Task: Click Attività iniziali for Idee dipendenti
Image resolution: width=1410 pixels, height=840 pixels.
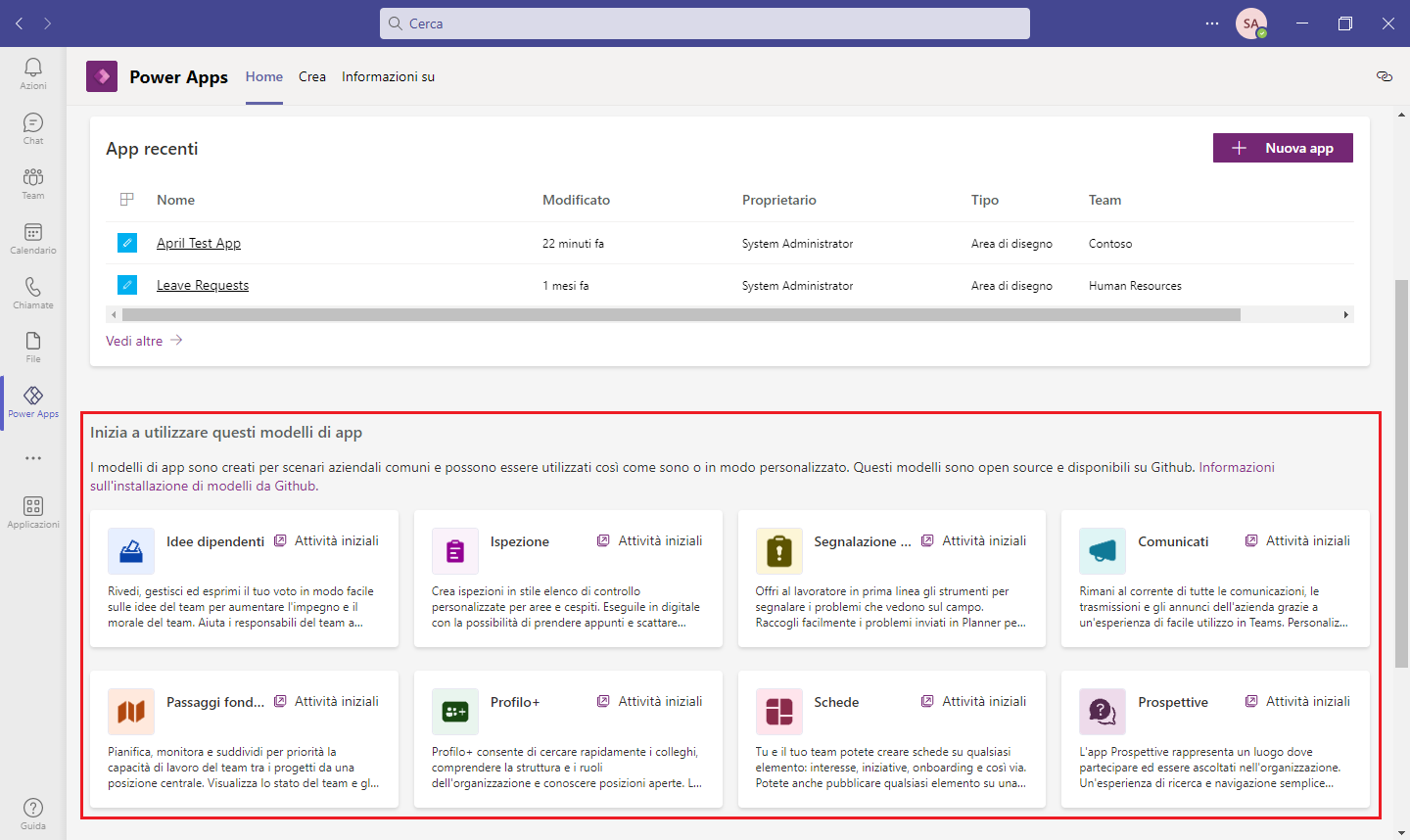Action: click(x=327, y=540)
